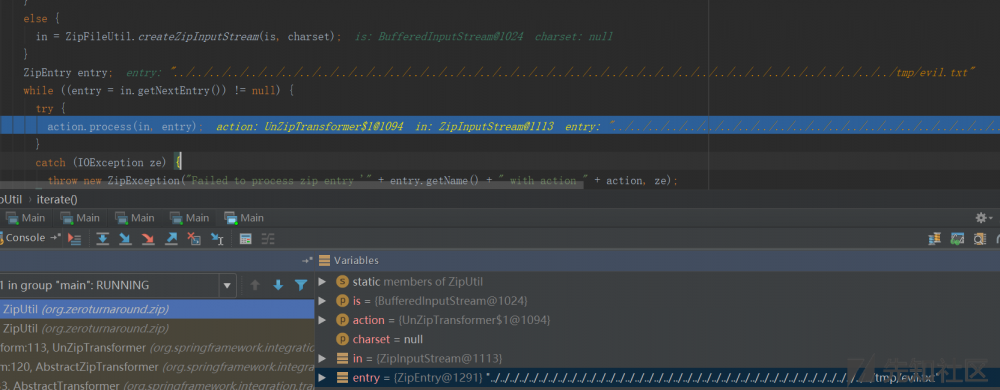Go to next frame with down arrow

click(x=278, y=285)
